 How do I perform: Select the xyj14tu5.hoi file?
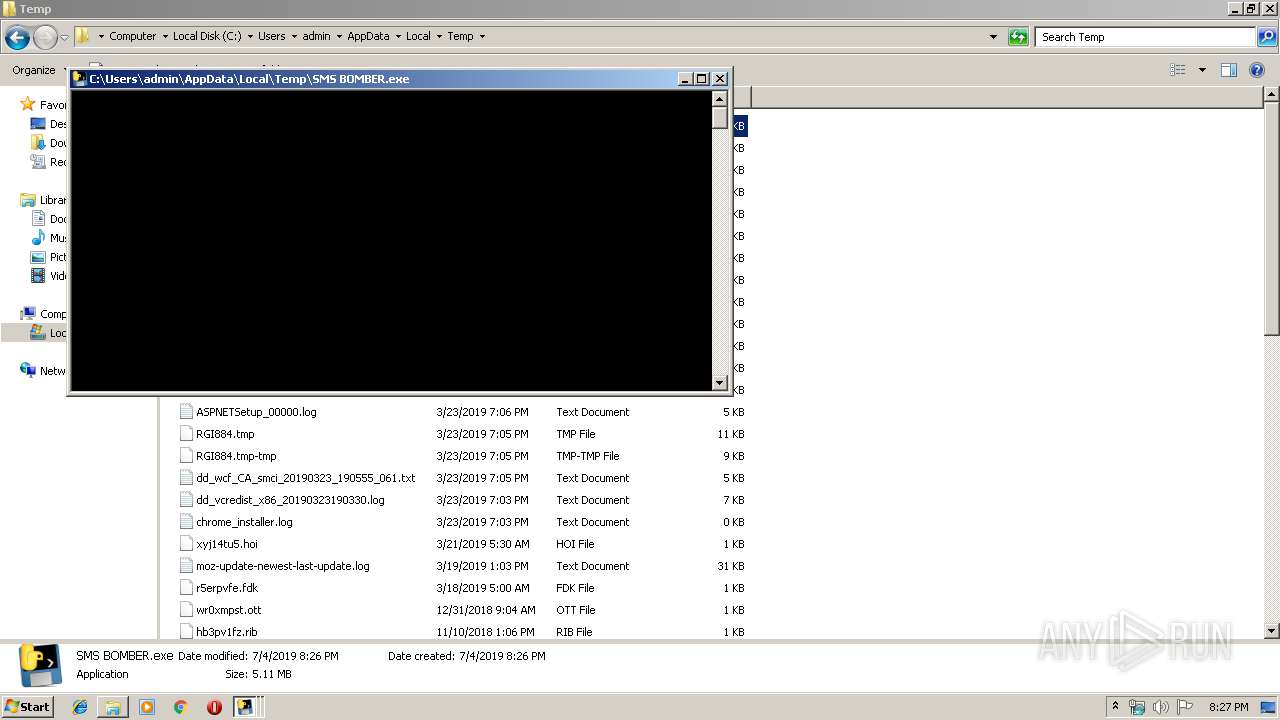pos(227,544)
